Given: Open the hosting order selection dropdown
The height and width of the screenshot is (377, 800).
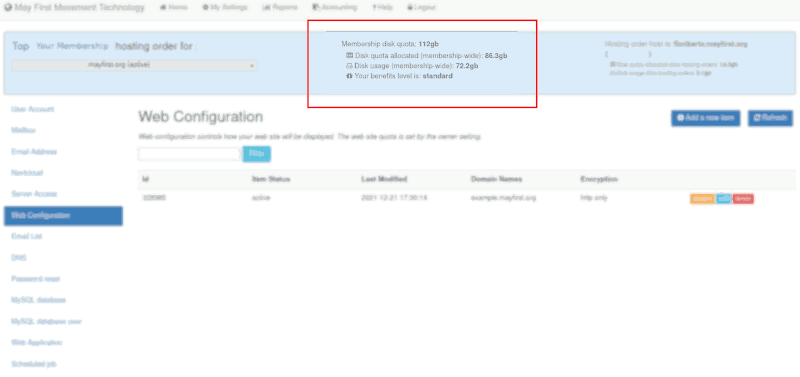Looking at the screenshot, I should click(x=134, y=65).
